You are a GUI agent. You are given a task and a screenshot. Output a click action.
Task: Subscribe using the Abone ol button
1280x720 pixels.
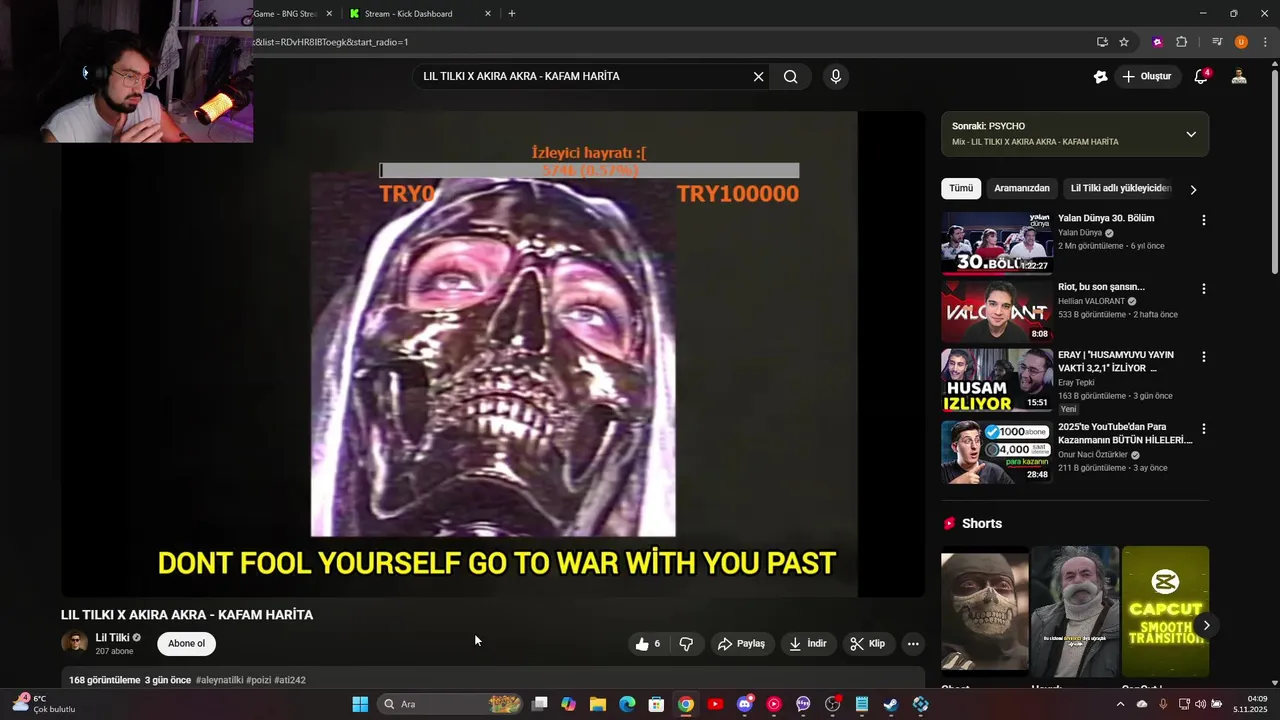point(186,643)
